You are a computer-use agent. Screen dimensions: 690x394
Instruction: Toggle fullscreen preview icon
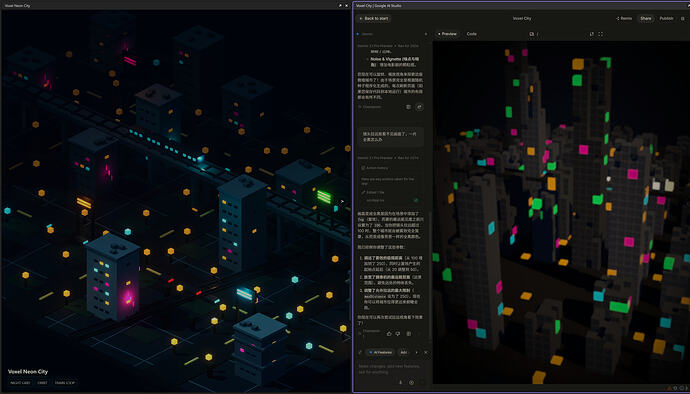tap(600, 34)
